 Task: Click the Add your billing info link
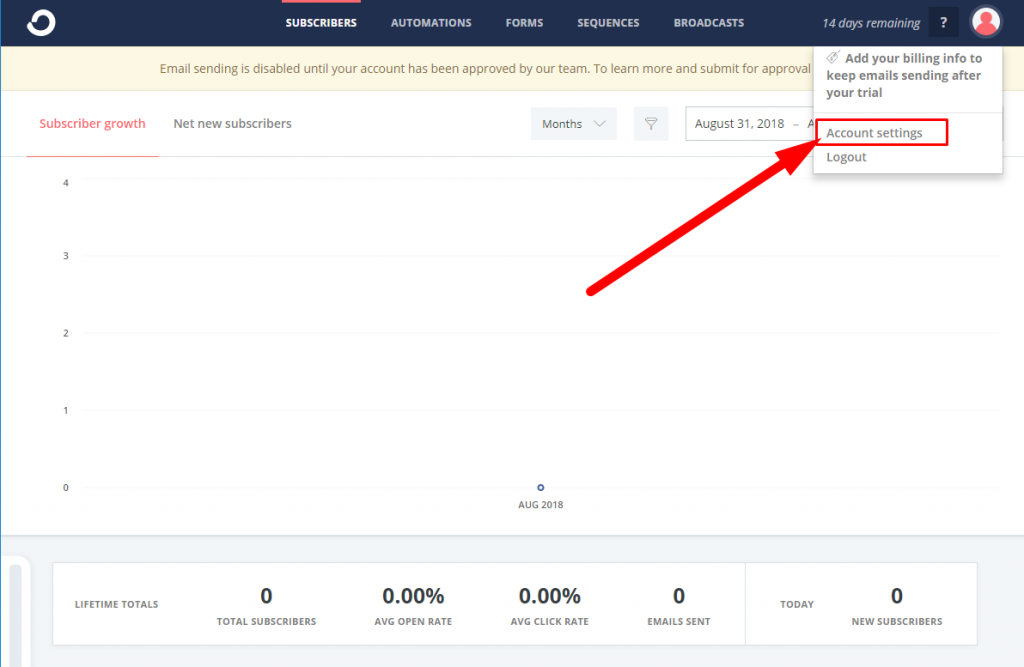point(904,75)
